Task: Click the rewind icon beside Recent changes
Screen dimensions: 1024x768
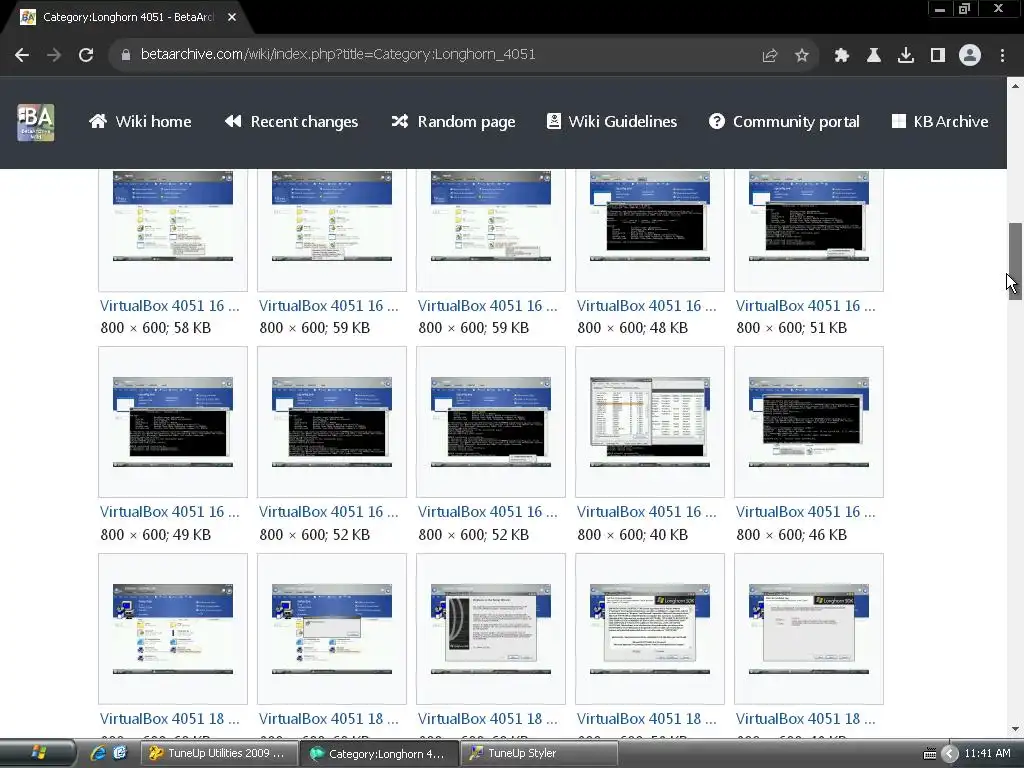Action: click(x=233, y=121)
